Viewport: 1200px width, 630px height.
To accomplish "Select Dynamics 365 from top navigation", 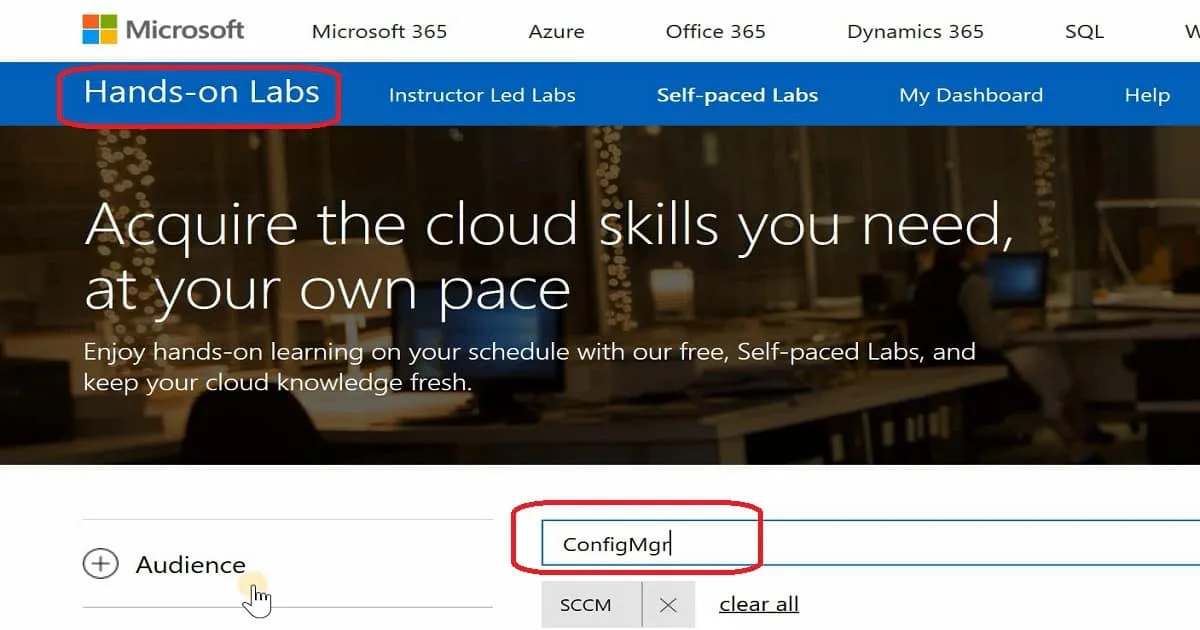I will pos(915,31).
